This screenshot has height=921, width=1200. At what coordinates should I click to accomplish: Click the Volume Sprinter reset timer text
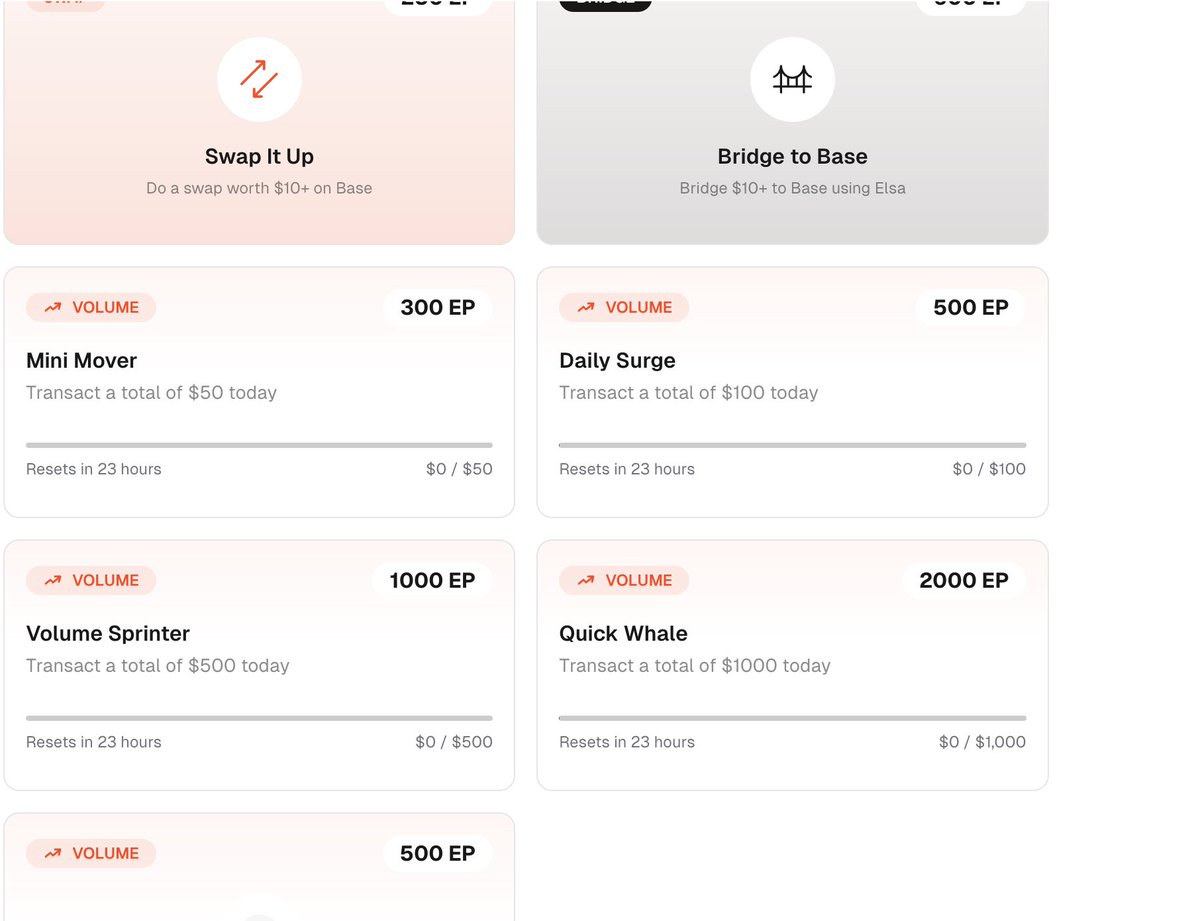pyautogui.click(x=93, y=742)
